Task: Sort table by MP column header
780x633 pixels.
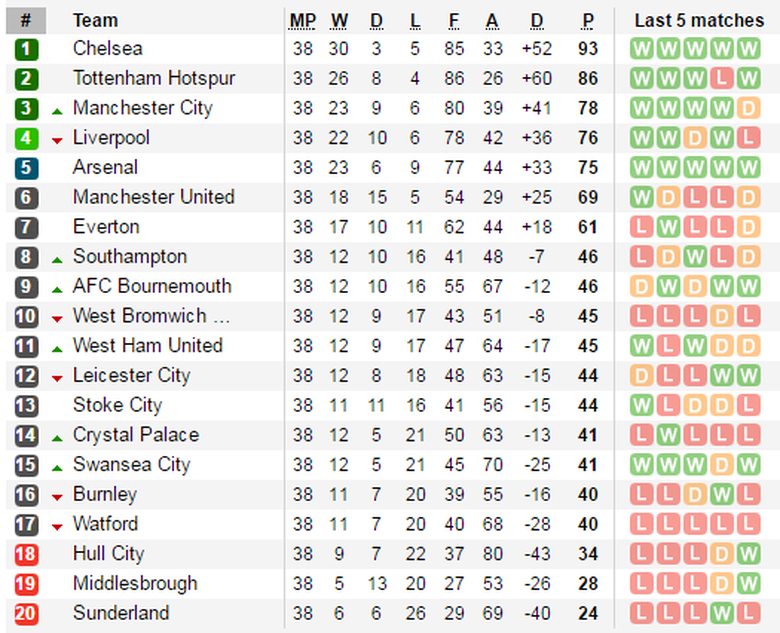Action: (302, 20)
